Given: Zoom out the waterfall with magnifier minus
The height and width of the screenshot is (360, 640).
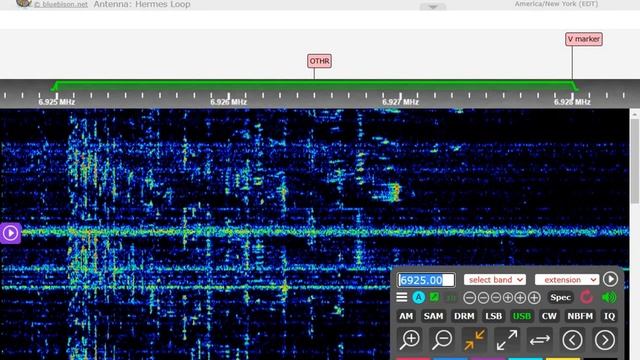Looking at the screenshot, I should click(442, 340).
